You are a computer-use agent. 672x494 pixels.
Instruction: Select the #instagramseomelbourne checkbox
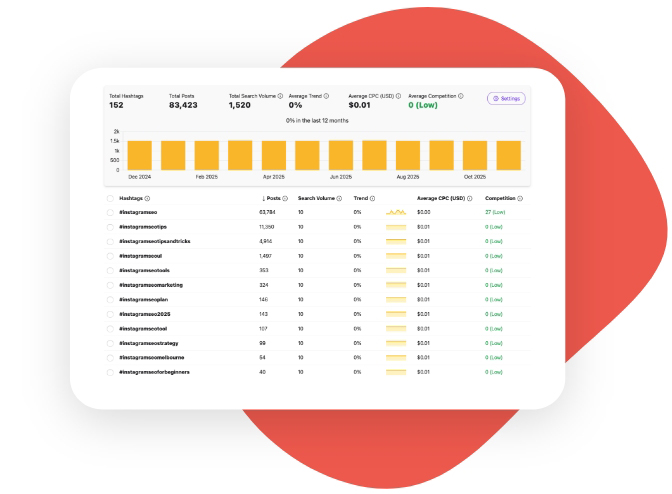click(x=110, y=358)
